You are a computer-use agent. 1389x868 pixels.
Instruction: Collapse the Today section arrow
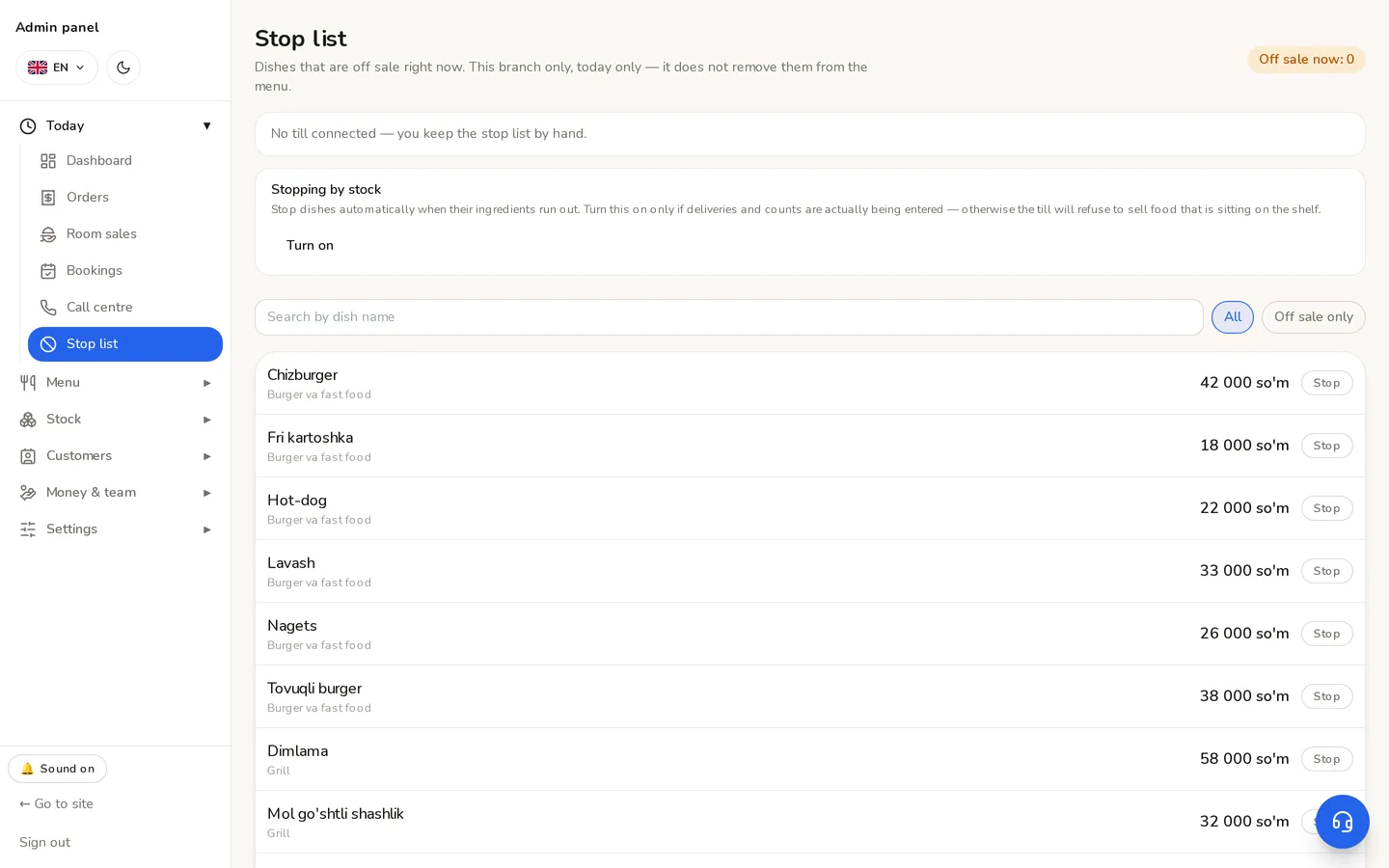(206, 126)
